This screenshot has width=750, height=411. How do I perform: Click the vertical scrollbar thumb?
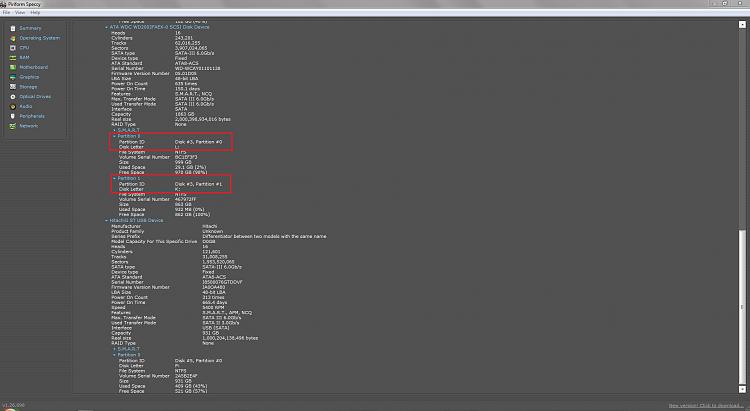[x=742, y=307]
